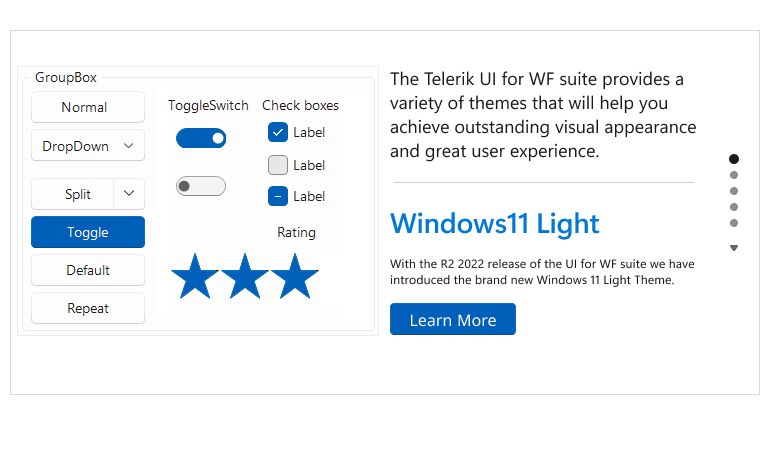This screenshot has height=455, width=770.
Task: Uncheck the checked Label checkbox
Action: click(277, 133)
